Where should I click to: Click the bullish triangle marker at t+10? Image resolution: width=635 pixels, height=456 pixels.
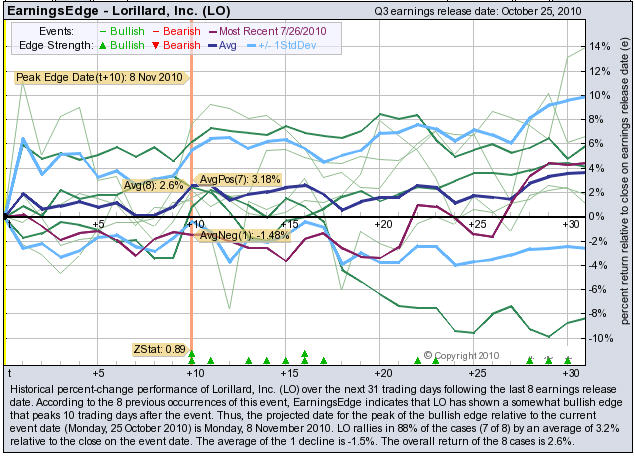tap(191, 359)
